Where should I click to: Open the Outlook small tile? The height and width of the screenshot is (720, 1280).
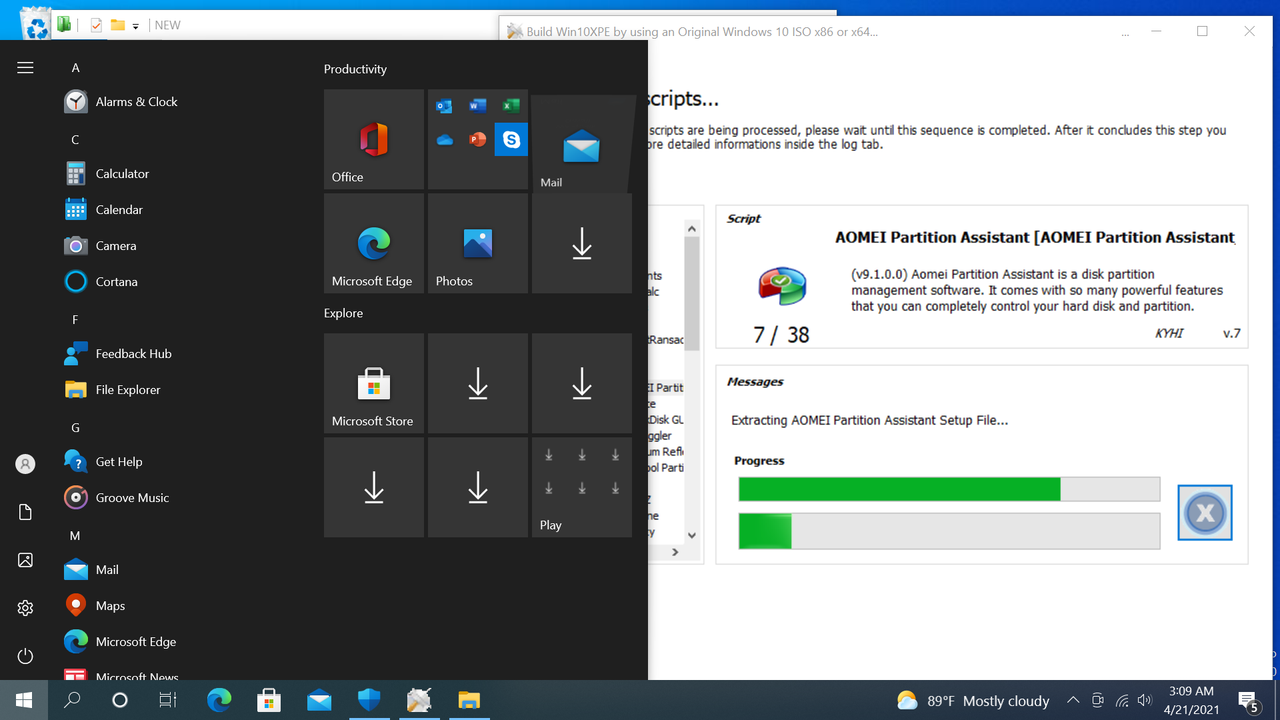pyautogui.click(x=444, y=106)
